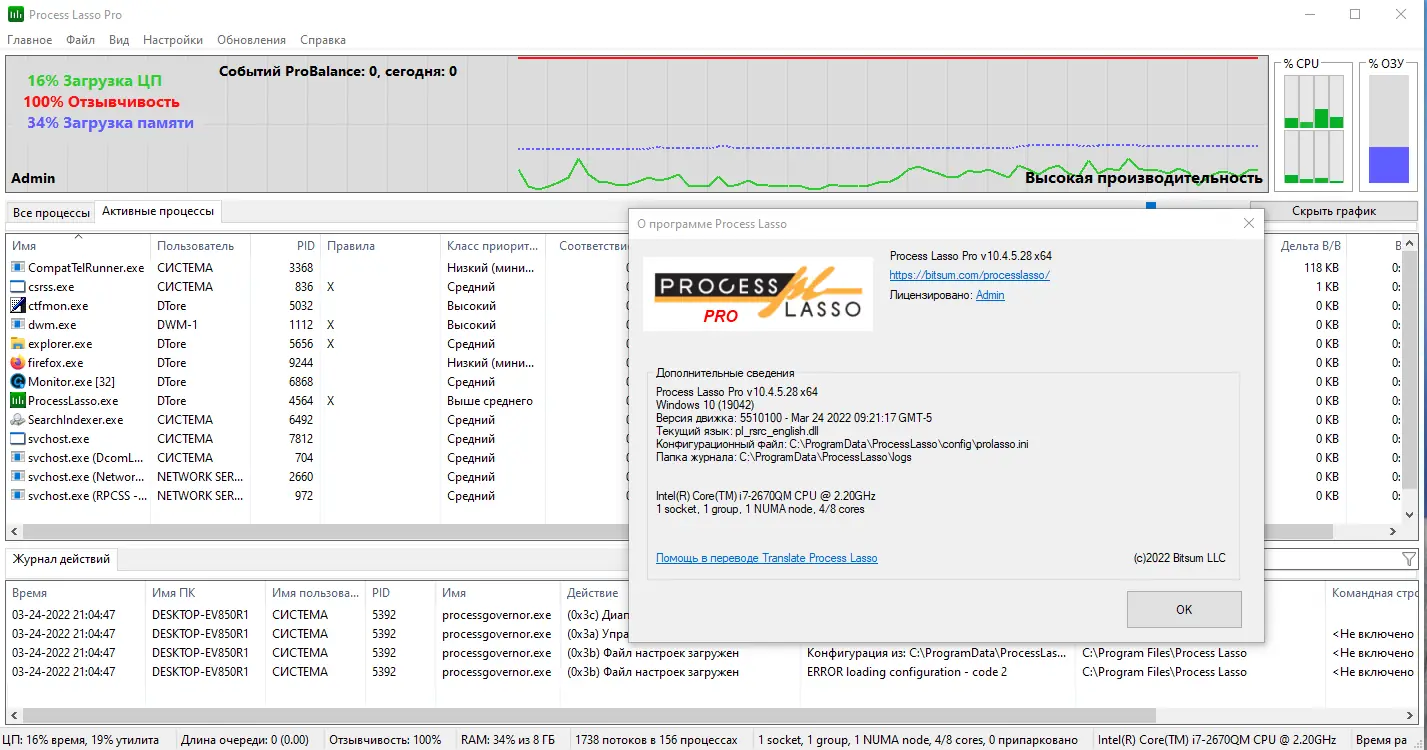
Task: Open the Обновления menu
Action: pos(251,40)
